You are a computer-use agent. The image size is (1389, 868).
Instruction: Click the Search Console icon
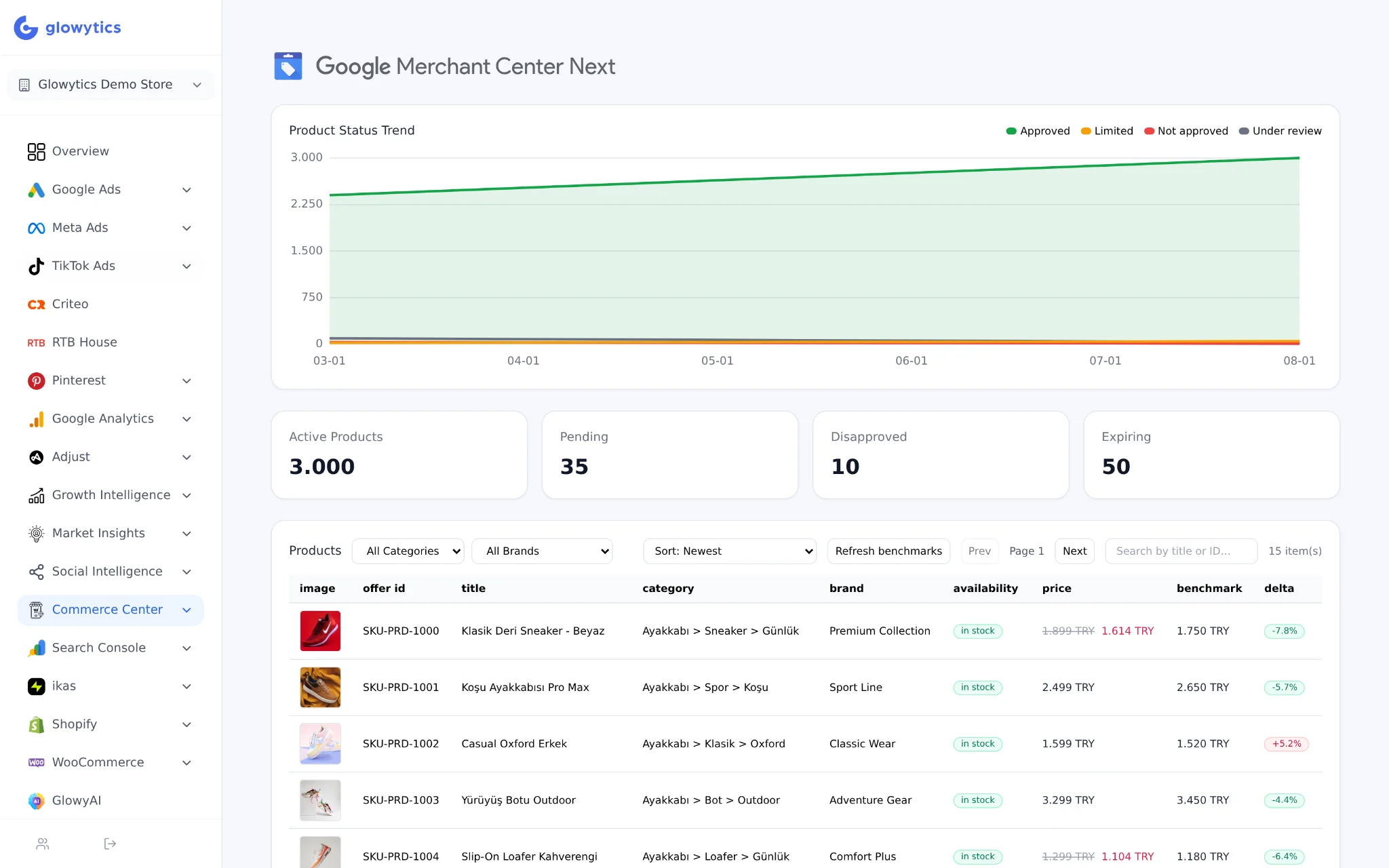coord(36,648)
